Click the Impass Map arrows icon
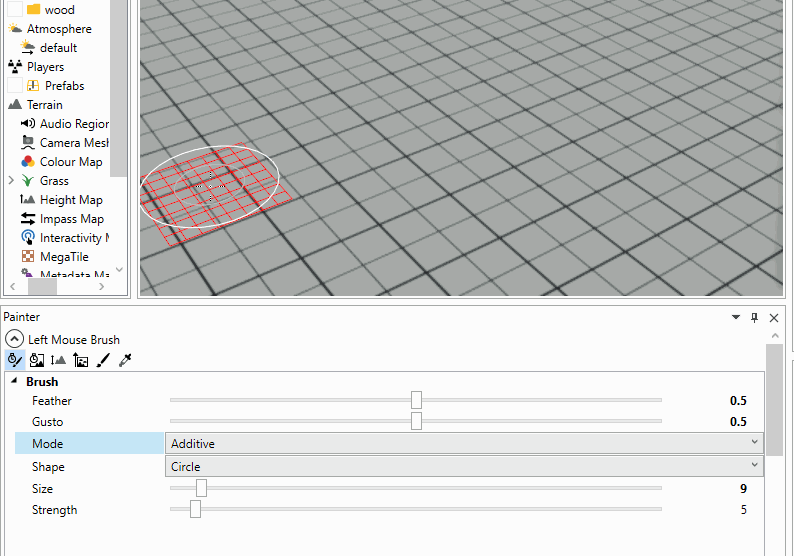 tap(28, 219)
